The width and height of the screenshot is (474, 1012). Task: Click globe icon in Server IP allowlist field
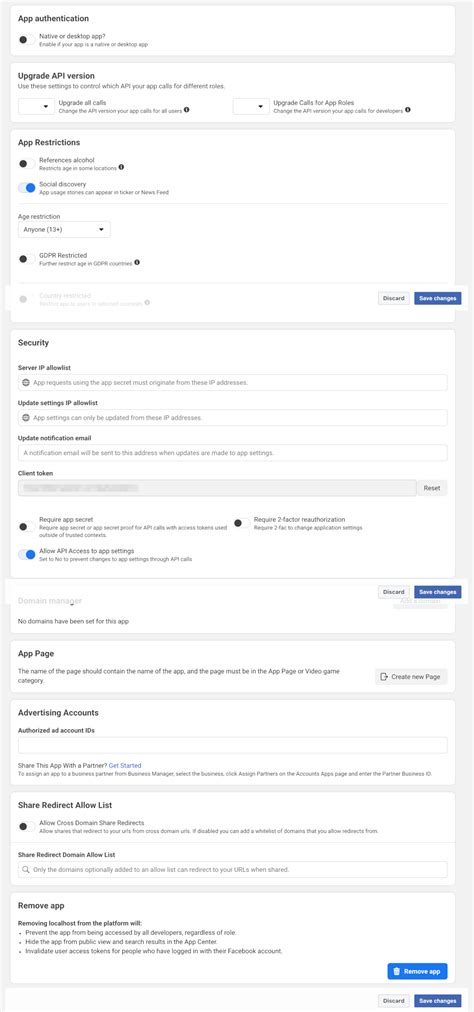tap(26, 383)
